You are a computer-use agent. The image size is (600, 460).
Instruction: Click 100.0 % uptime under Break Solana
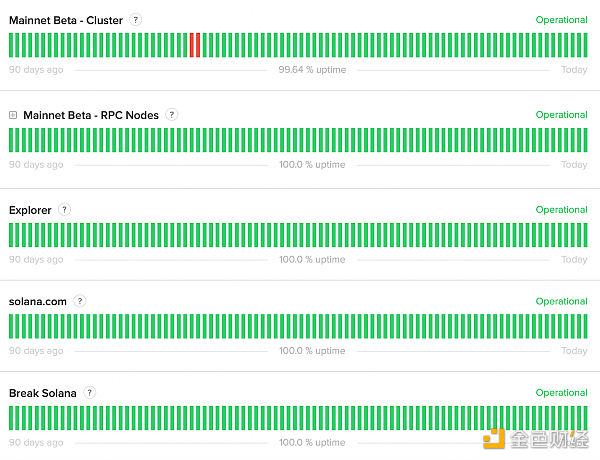[312, 442]
